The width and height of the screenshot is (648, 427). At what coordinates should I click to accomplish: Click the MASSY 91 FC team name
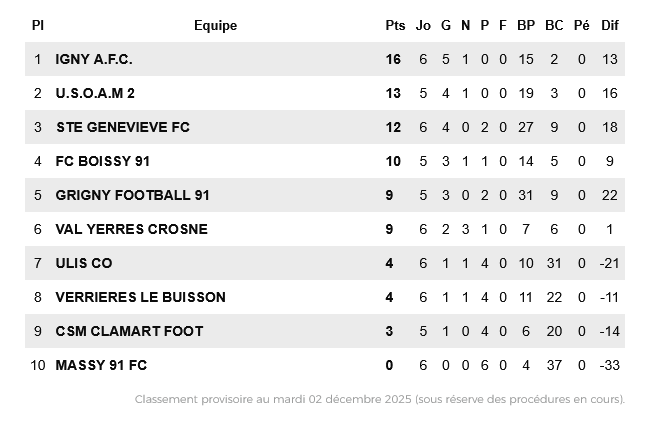tap(101, 365)
